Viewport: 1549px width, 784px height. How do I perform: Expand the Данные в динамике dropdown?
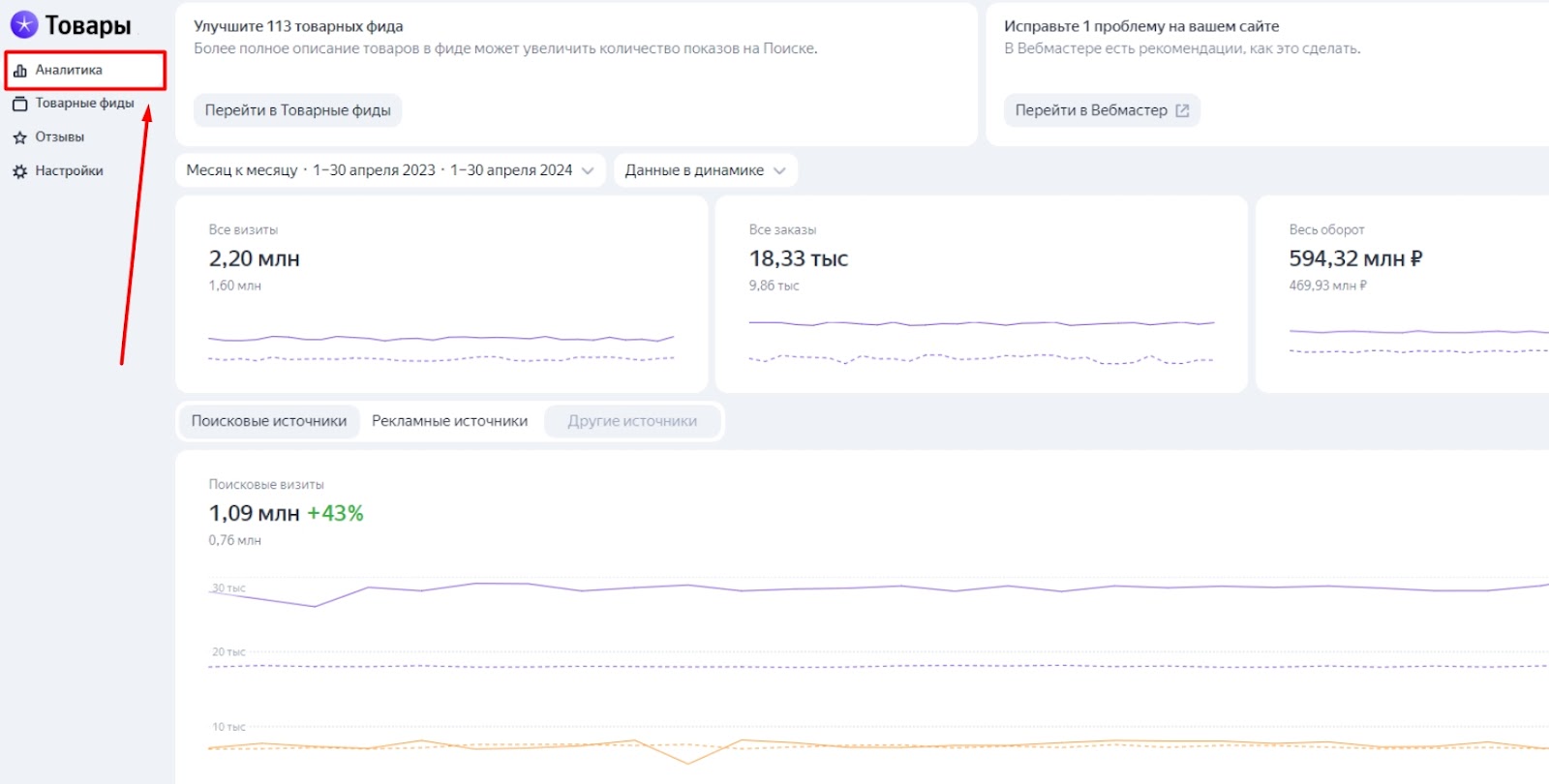pyautogui.click(x=705, y=170)
